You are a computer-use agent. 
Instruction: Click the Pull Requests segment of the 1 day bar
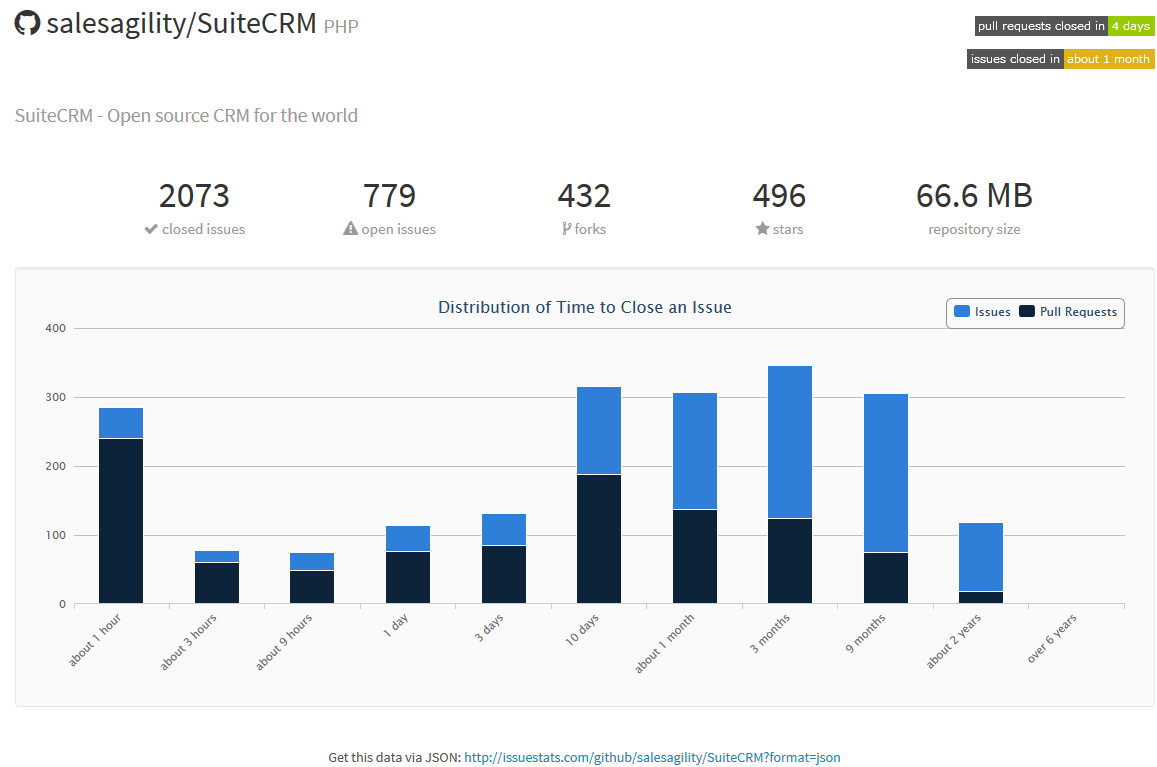[x=408, y=577]
